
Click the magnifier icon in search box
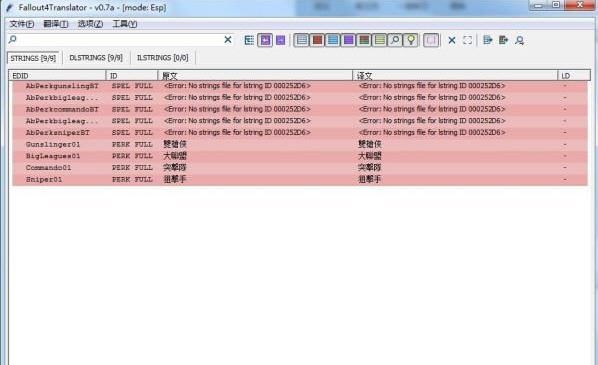tap(13, 39)
